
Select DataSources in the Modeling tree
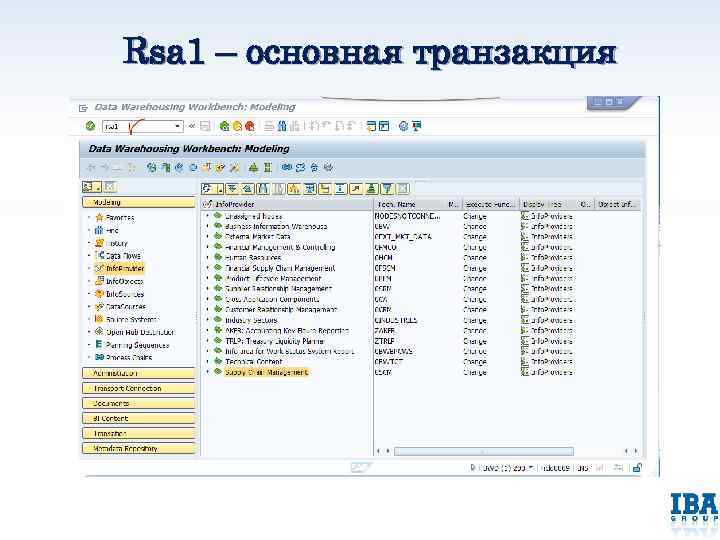pyautogui.click(x=126, y=306)
